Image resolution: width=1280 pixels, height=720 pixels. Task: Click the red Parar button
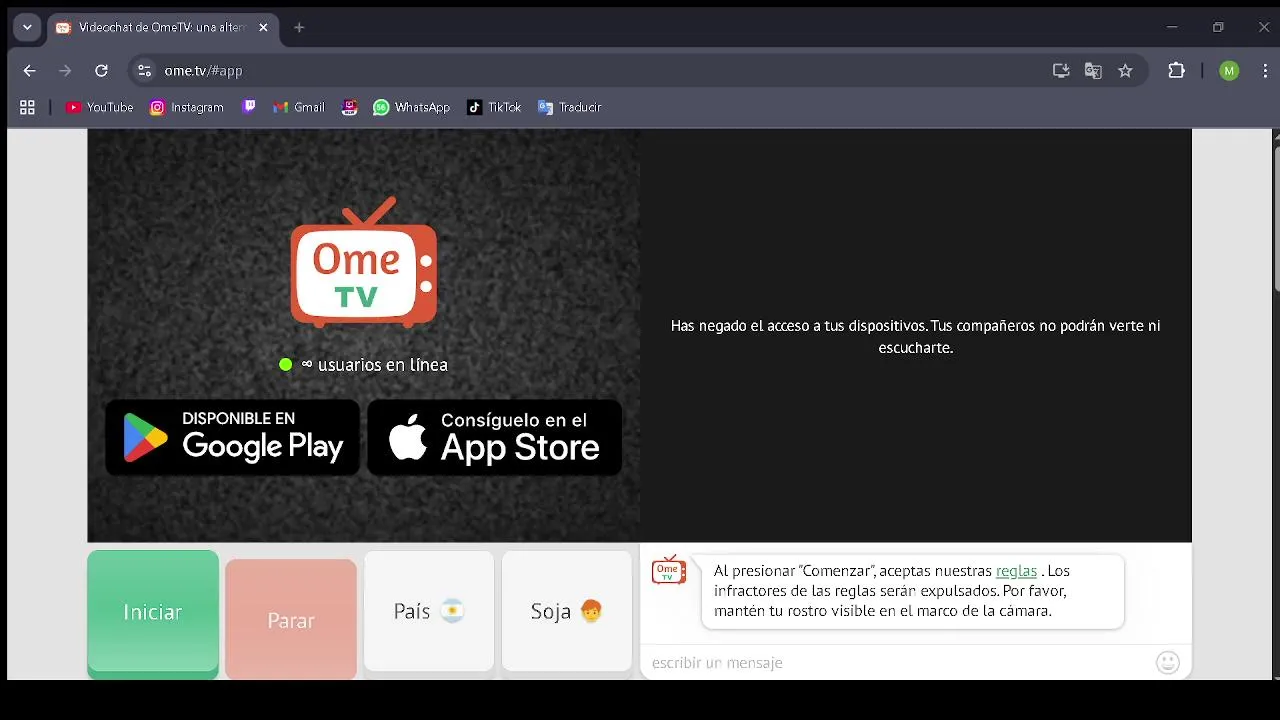pyautogui.click(x=291, y=620)
